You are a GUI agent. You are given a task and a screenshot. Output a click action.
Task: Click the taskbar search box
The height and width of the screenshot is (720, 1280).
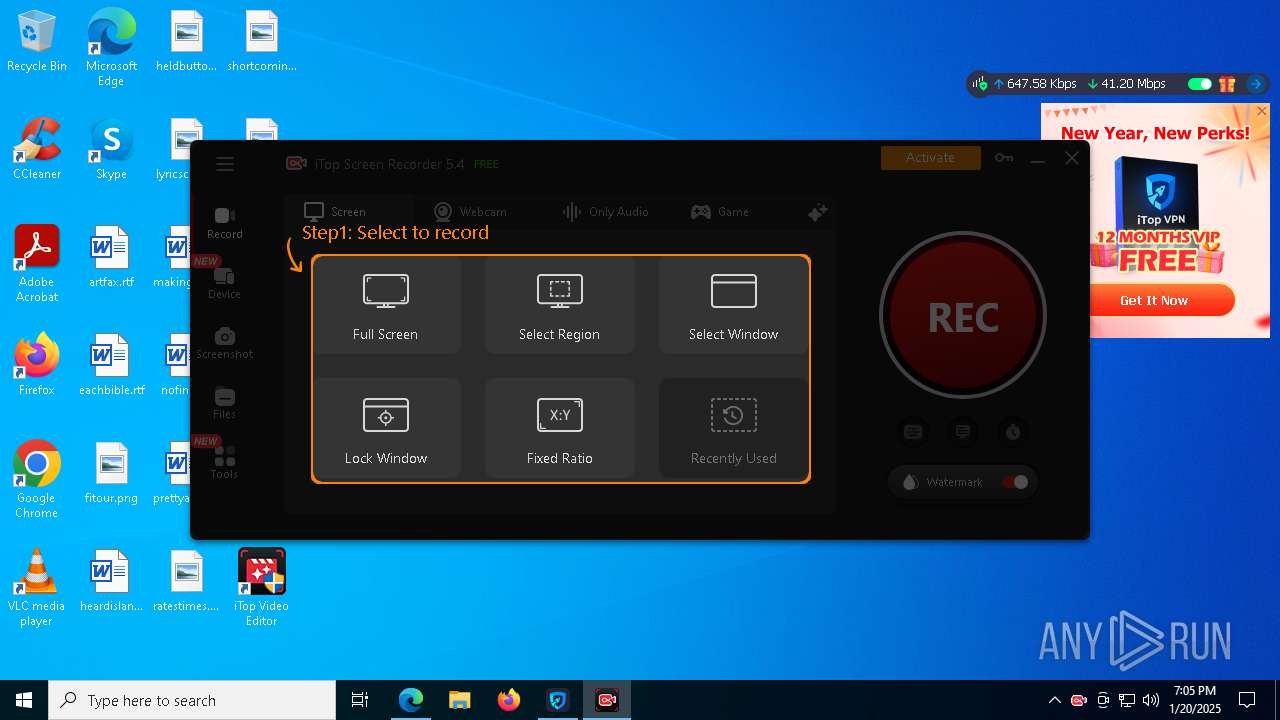192,700
